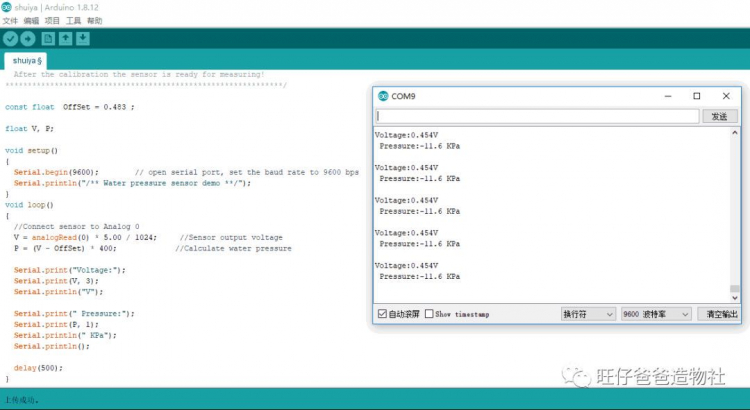Open the 工具 menu
This screenshot has height=410, width=750.
73,21
